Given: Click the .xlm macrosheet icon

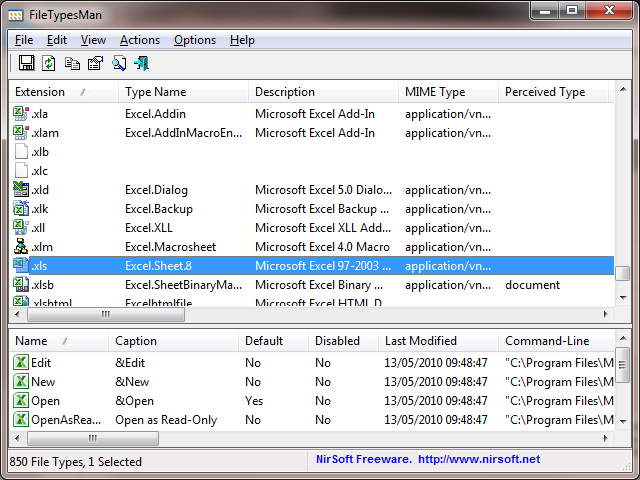Looking at the screenshot, I should coord(21,247).
